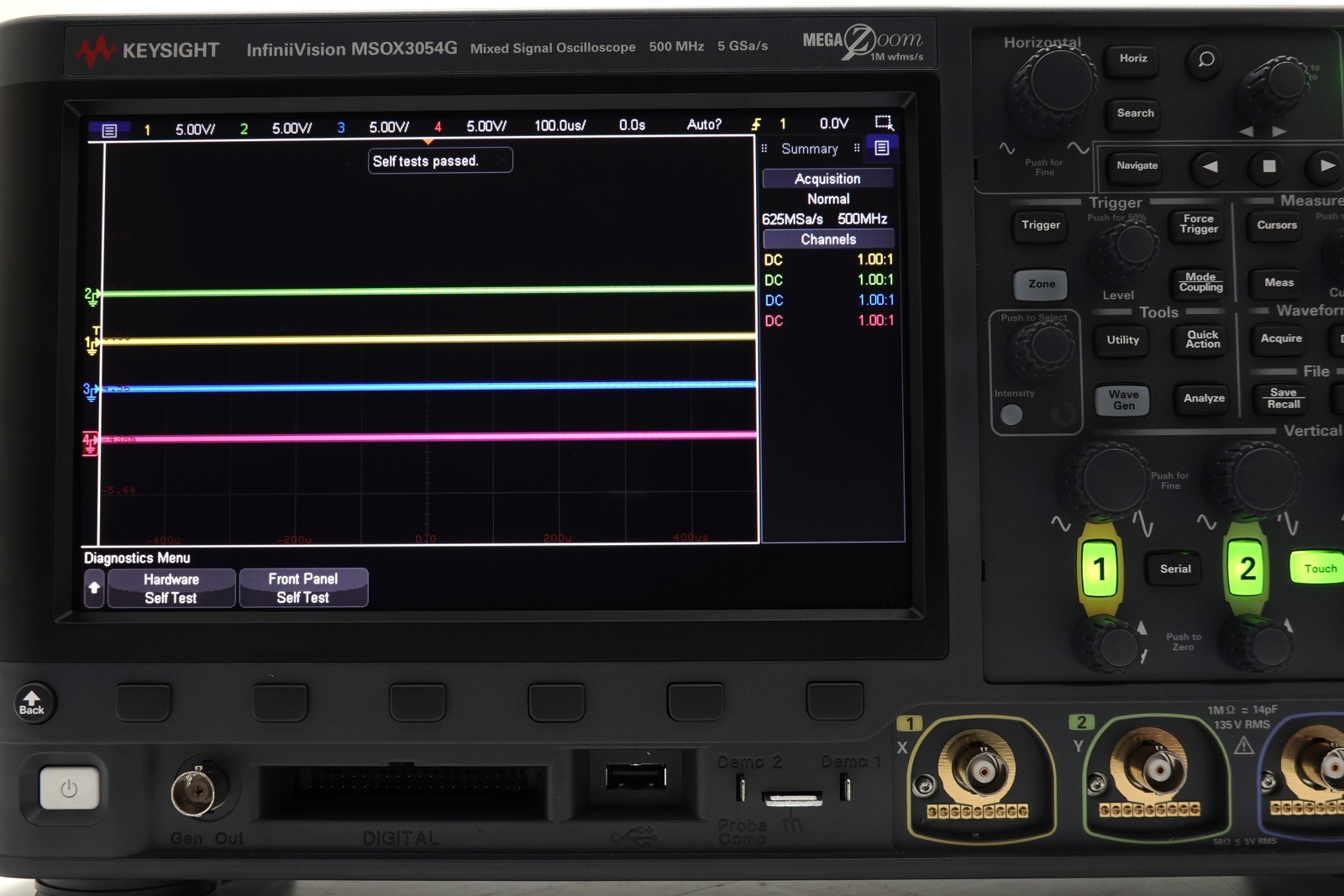The width and height of the screenshot is (1344, 896).
Task: Tap the channel 4 ground marker
Action: 90,443
